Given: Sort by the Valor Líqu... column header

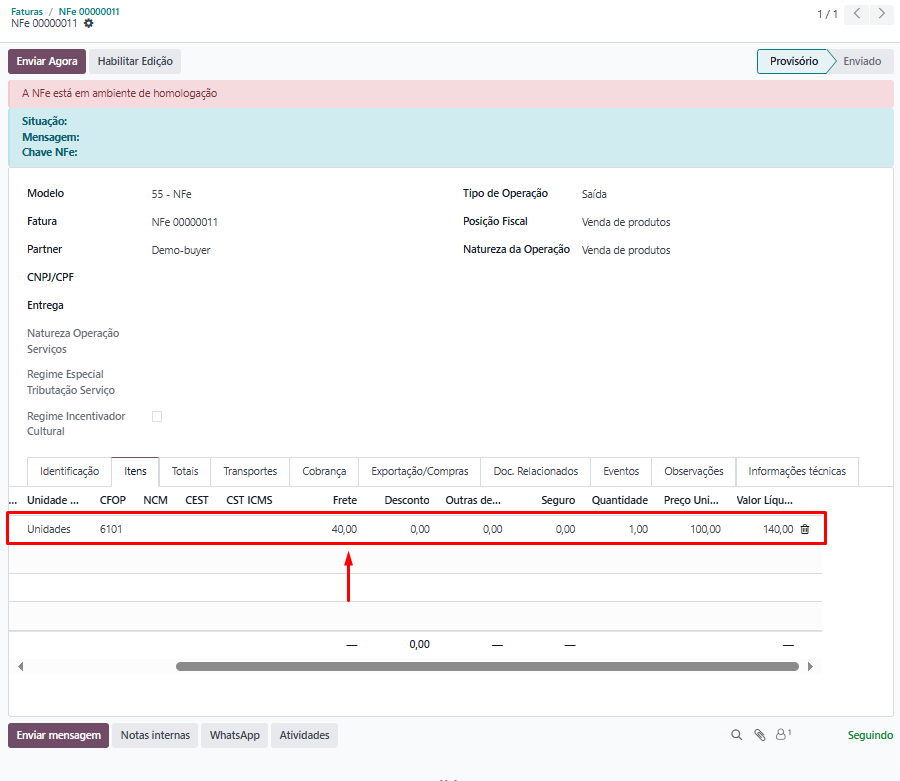Looking at the screenshot, I should pos(765,500).
